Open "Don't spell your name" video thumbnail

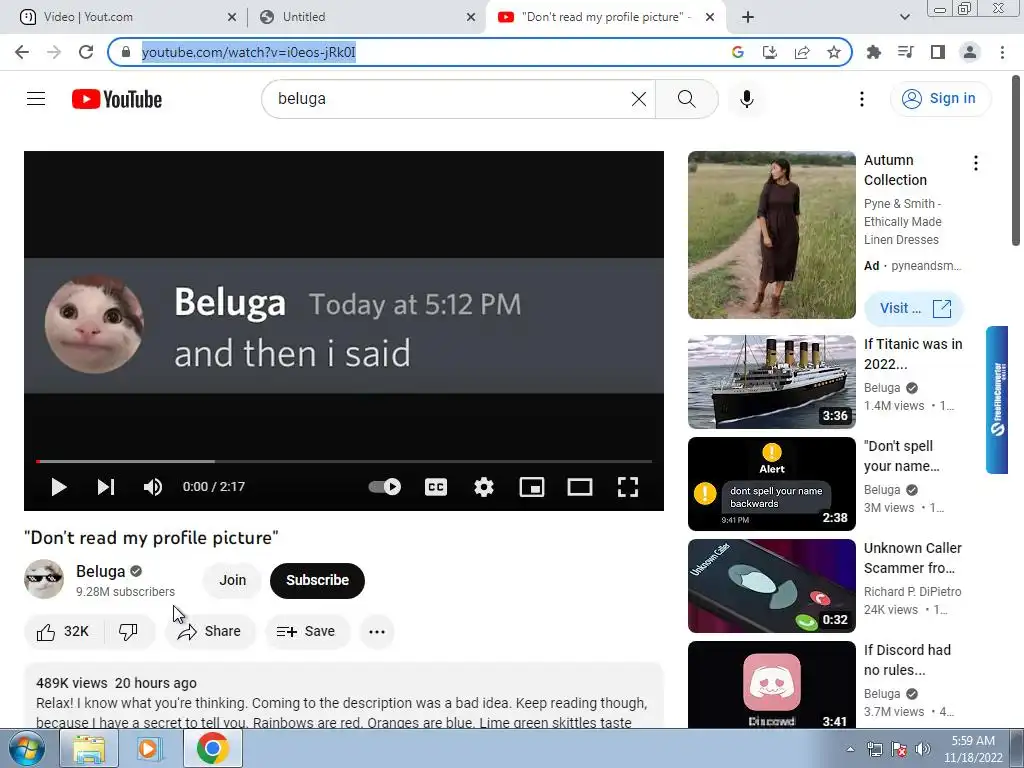pos(771,484)
